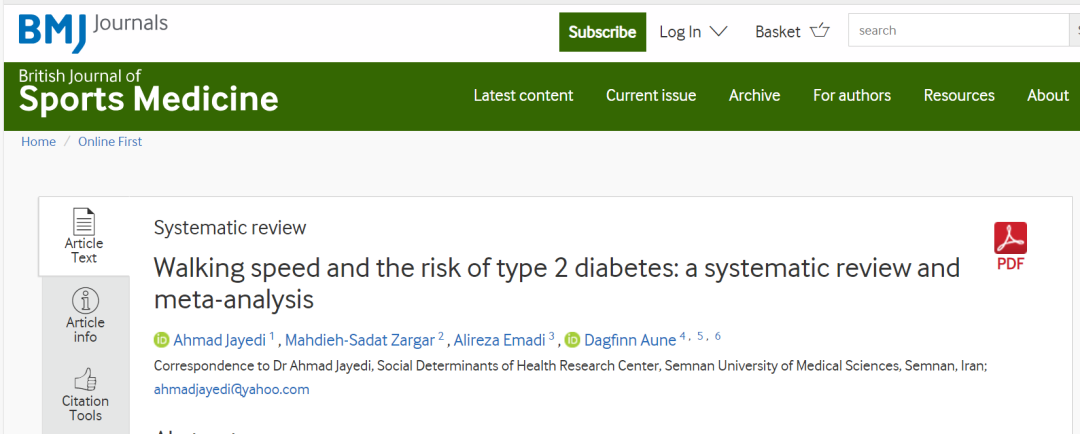Click the Home breadcrumb link
This screenshot has height=434, width=1080.
38,142
